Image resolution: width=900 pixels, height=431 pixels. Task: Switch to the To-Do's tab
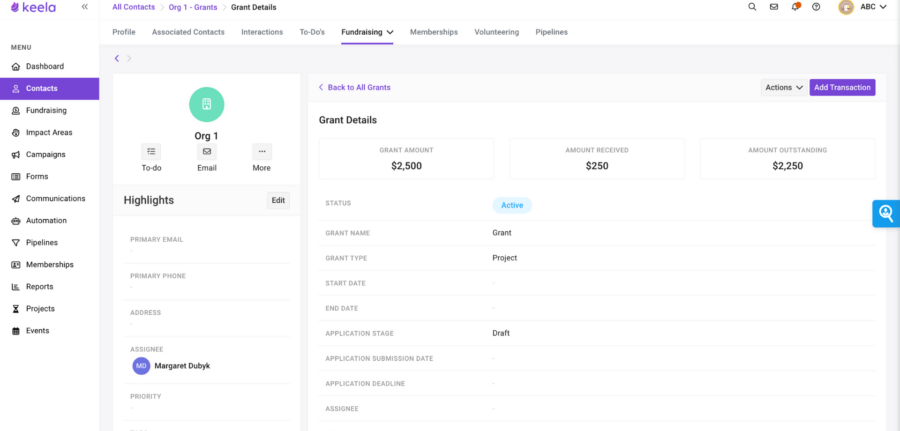point(312,32)
